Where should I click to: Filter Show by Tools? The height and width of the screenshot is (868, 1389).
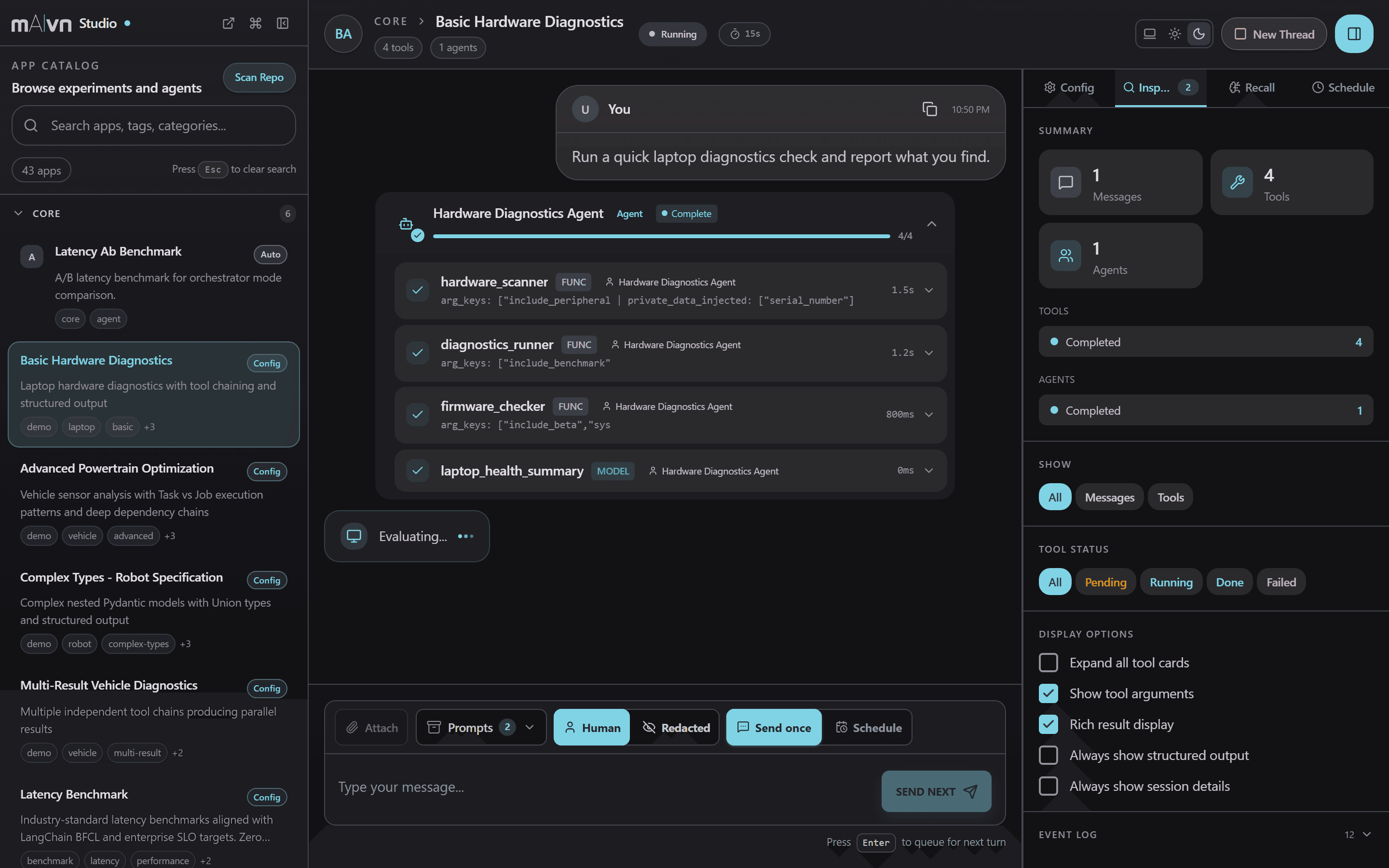click(x=1171, y=497)
